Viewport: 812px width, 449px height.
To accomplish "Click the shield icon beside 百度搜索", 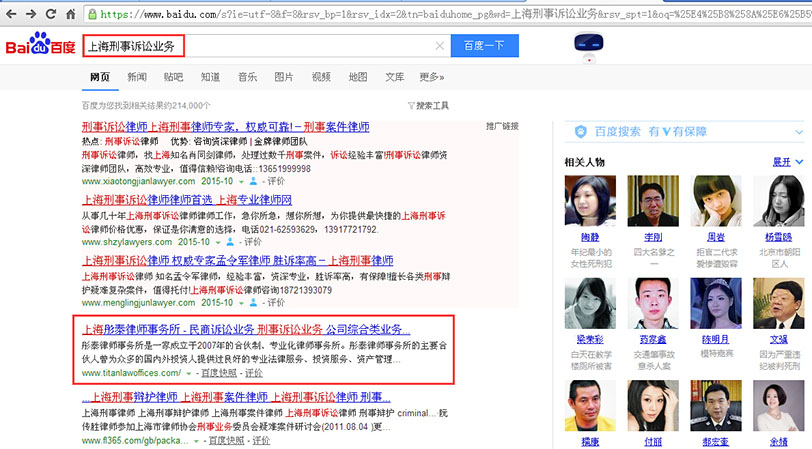I will pyautogui.click(x=581, y=132).
